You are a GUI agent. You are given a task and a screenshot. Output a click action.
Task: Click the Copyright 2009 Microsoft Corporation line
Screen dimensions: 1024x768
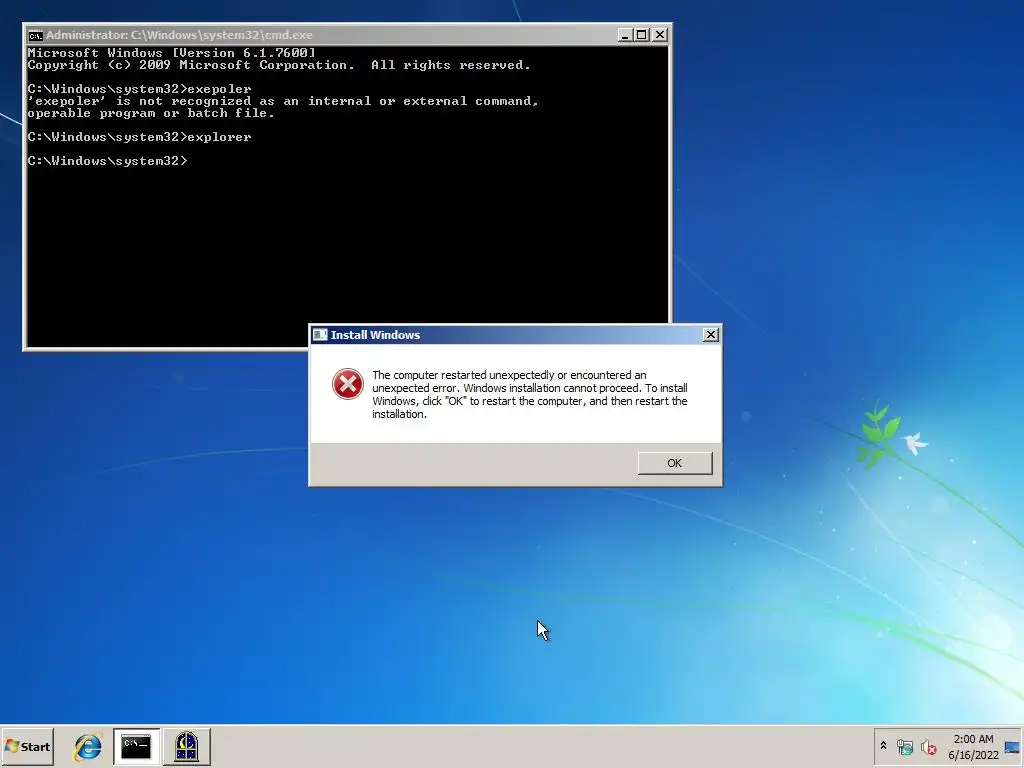tap(279, 65)
